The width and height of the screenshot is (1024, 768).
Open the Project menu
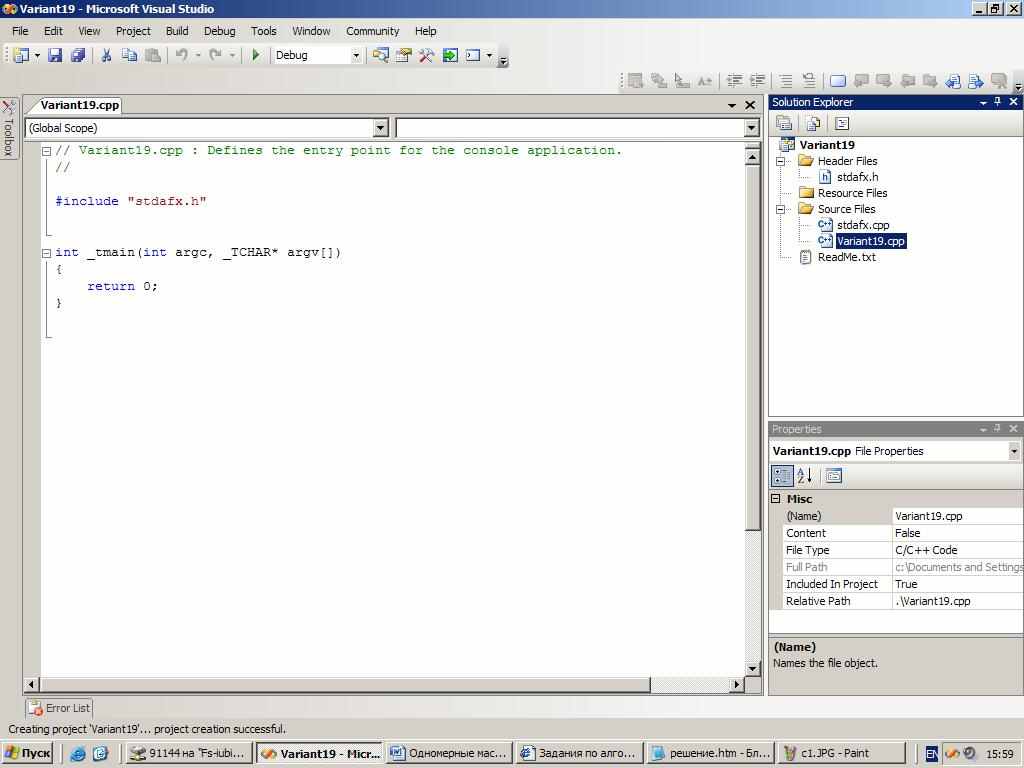[133, 31]
